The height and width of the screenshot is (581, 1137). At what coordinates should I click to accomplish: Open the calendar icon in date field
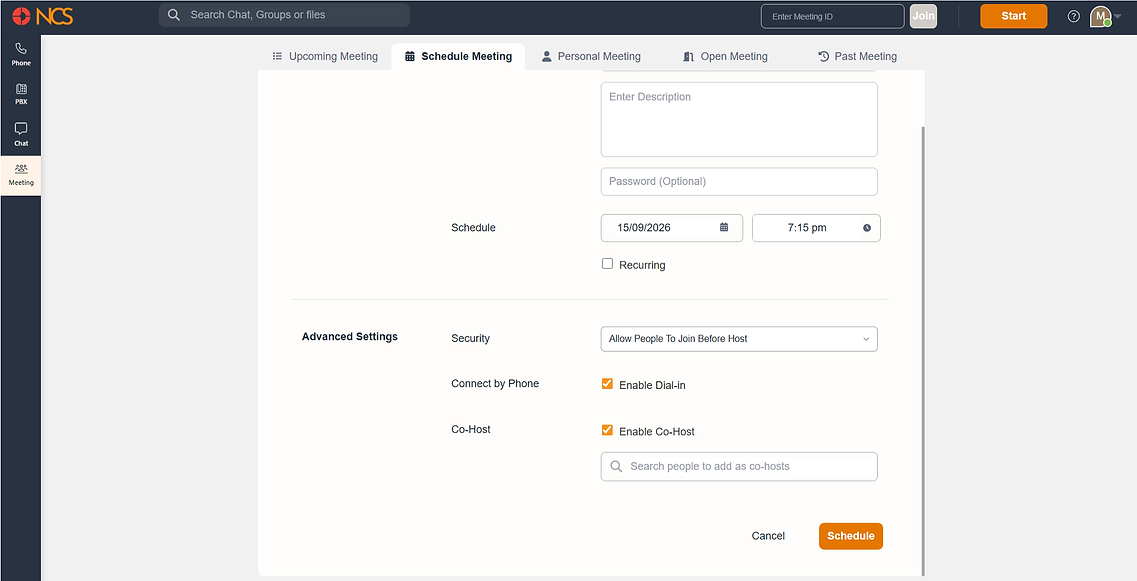pos(724,227)
